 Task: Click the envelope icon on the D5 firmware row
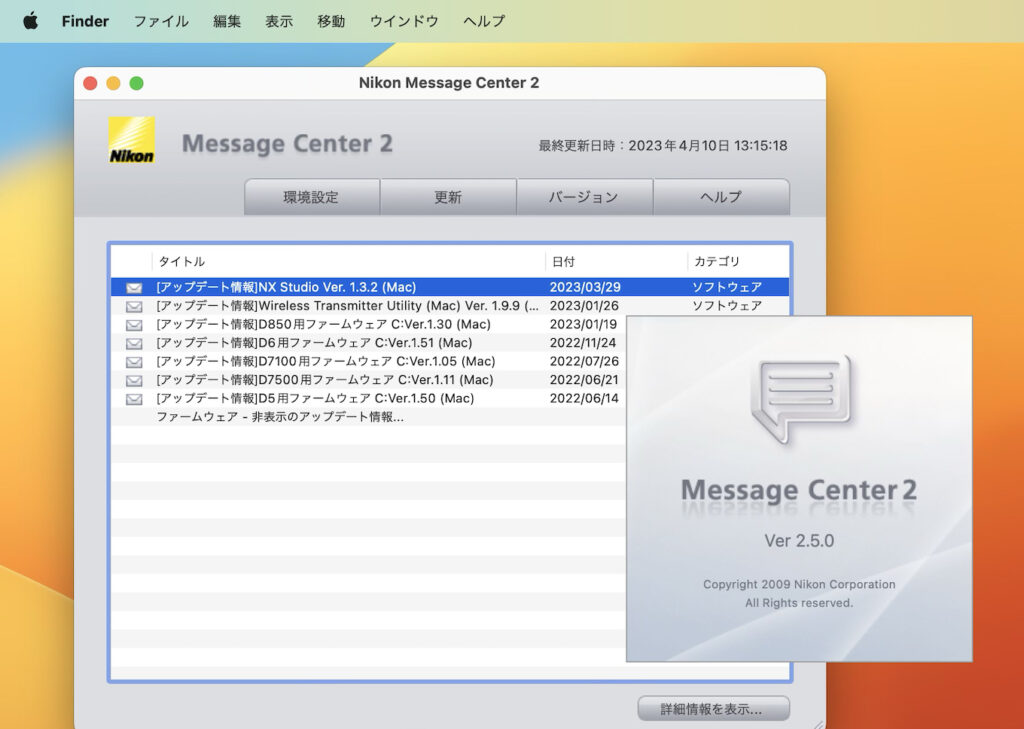click(x=134, y=398)
